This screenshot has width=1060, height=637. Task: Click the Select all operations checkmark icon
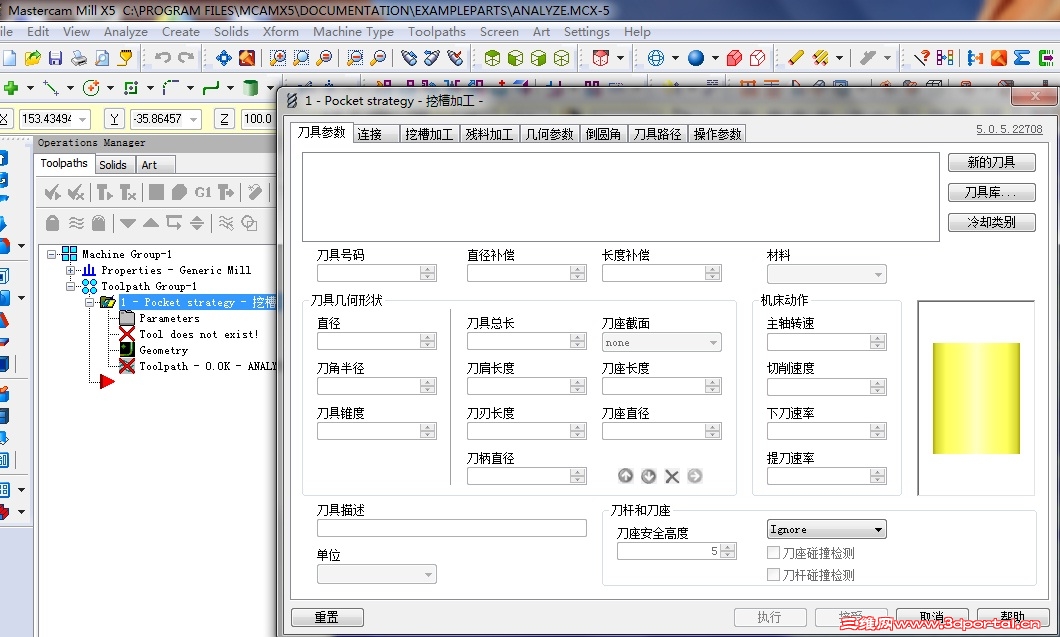52,193
